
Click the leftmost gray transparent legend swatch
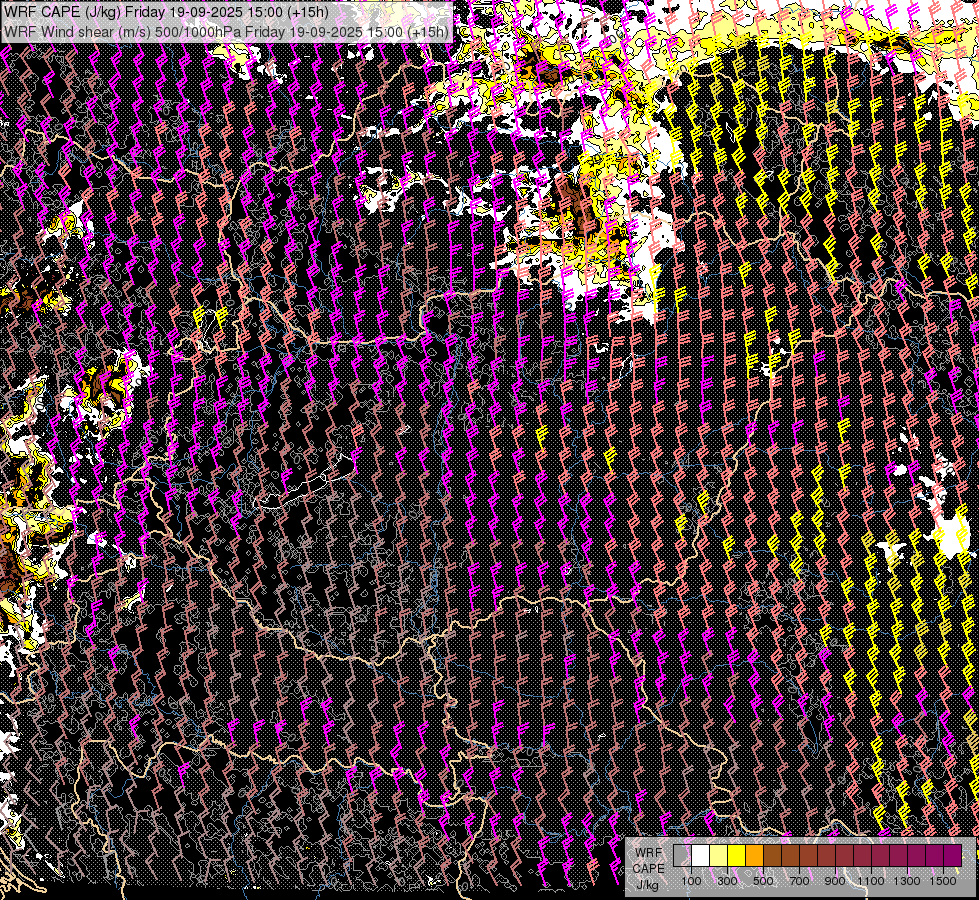click(682, 856)
